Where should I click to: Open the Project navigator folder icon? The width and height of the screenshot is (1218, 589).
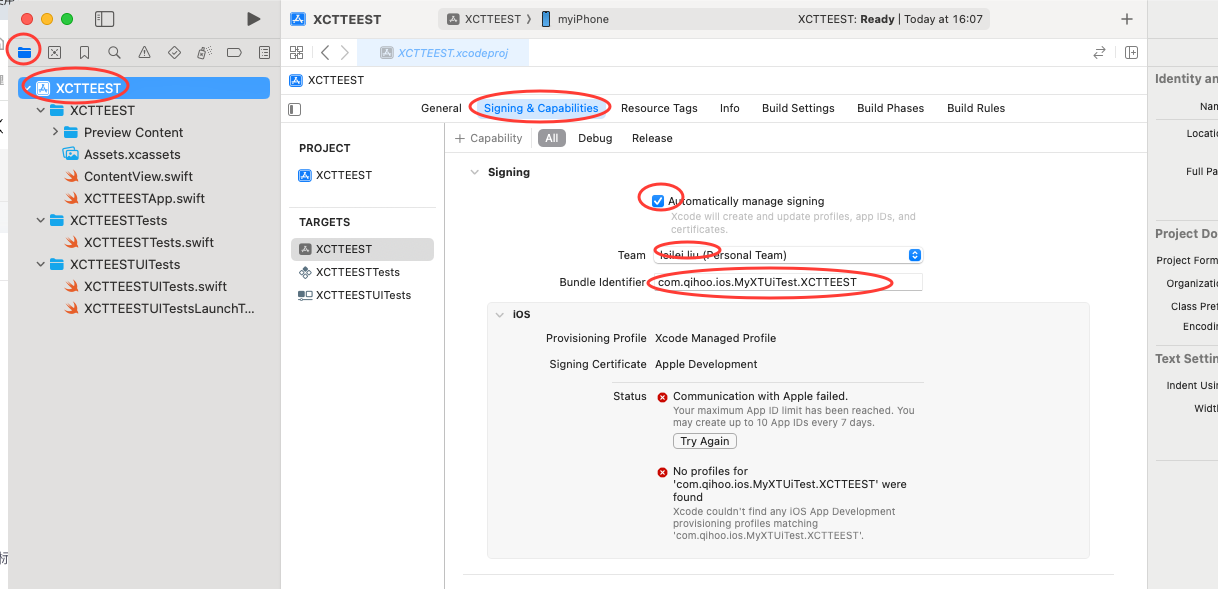[24, 52]
